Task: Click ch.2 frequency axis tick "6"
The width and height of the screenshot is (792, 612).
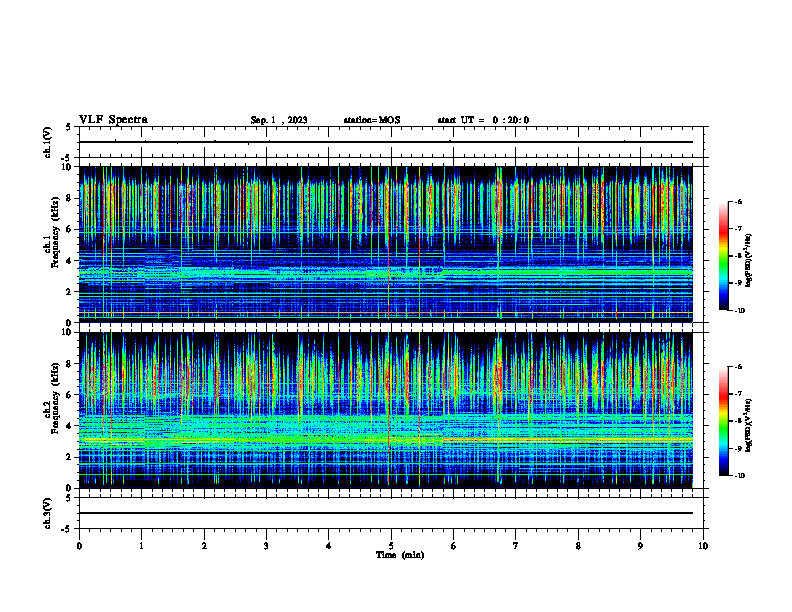Action: coord(69,395)
